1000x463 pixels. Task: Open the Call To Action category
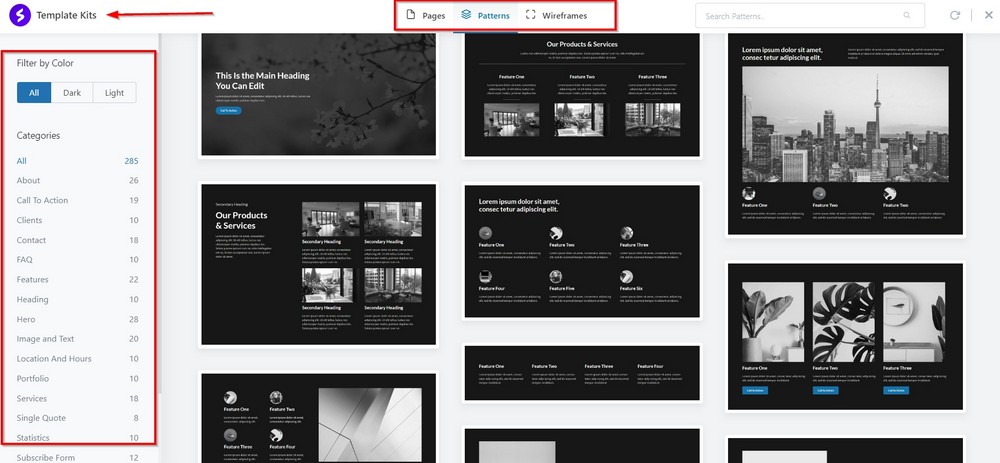click(x=77, y=200)
